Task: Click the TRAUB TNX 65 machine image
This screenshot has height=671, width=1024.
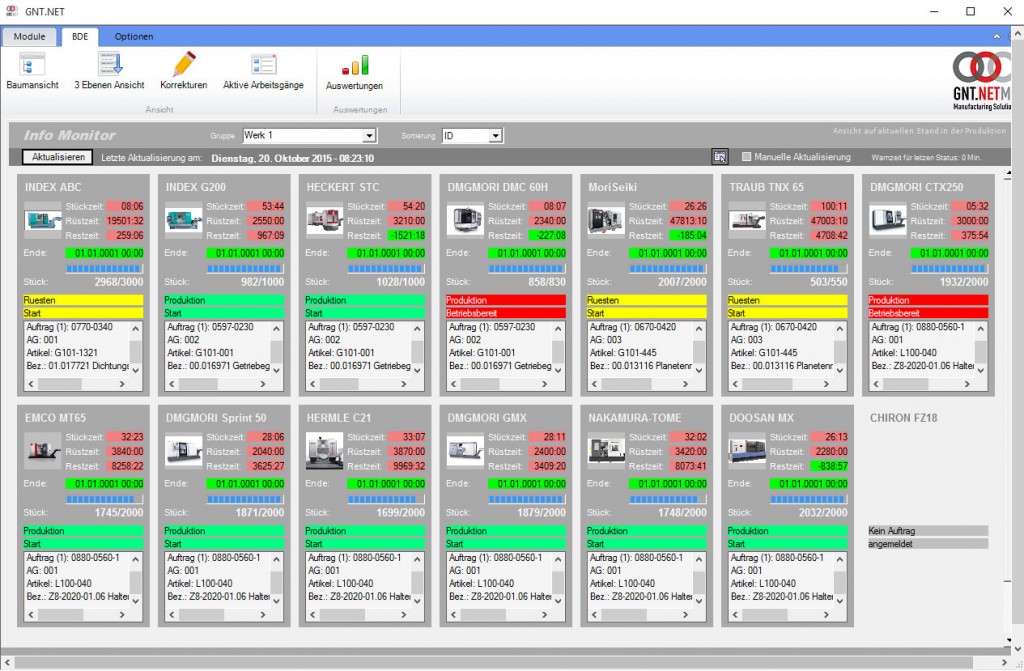Action: pyautogui.click(x=747, y=220)
